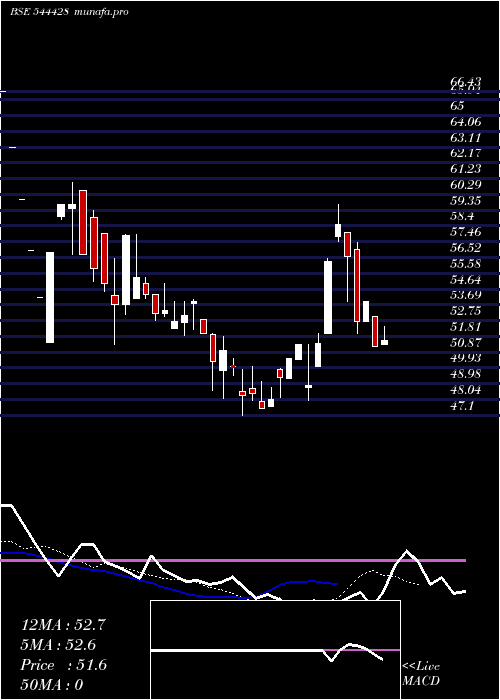Image resolution: width=500 pixels, height=700 pixels.
Task: Click the 58.4 price axis label
Action: point(462,217)
